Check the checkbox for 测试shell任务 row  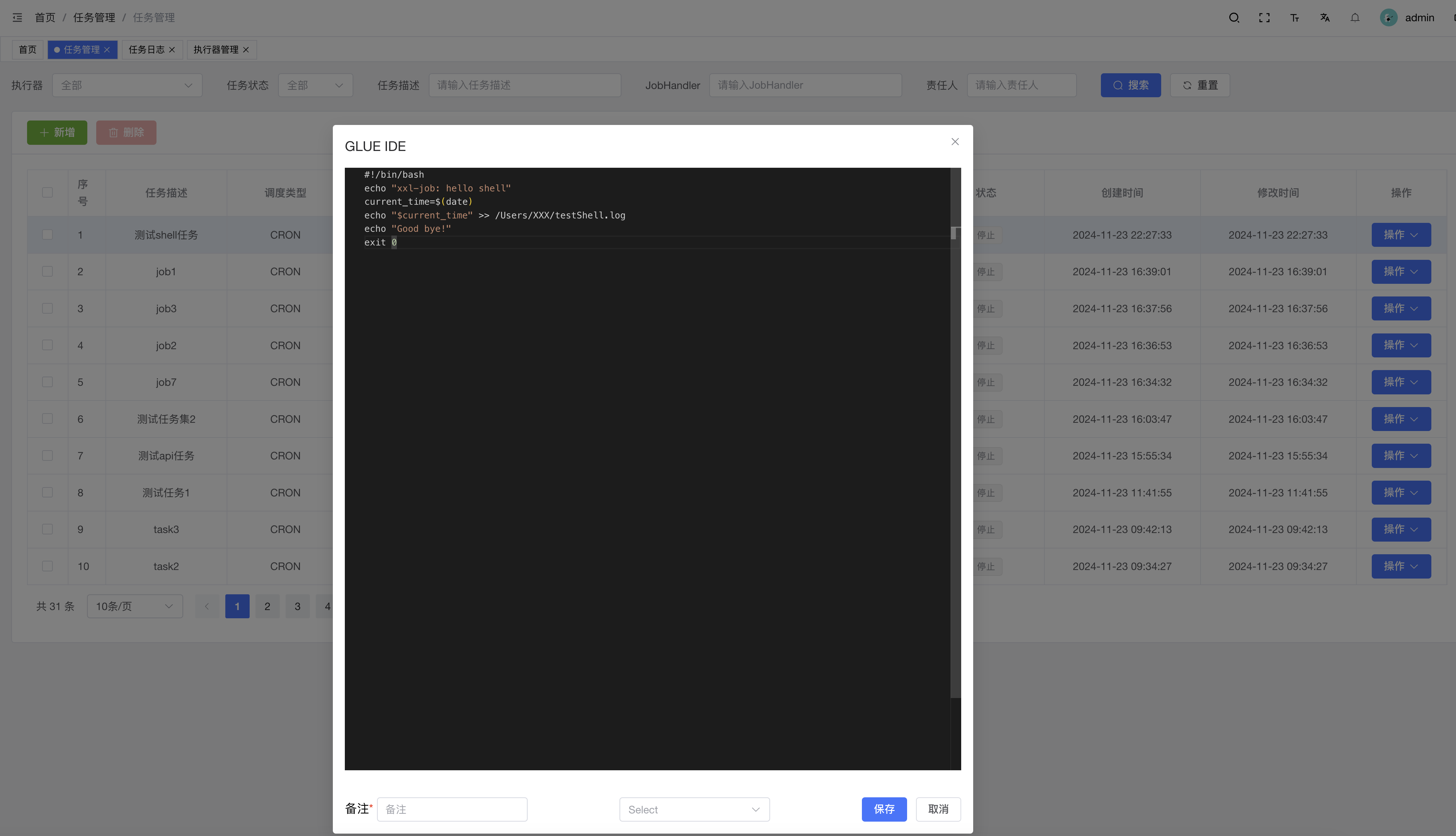(47, 235)
